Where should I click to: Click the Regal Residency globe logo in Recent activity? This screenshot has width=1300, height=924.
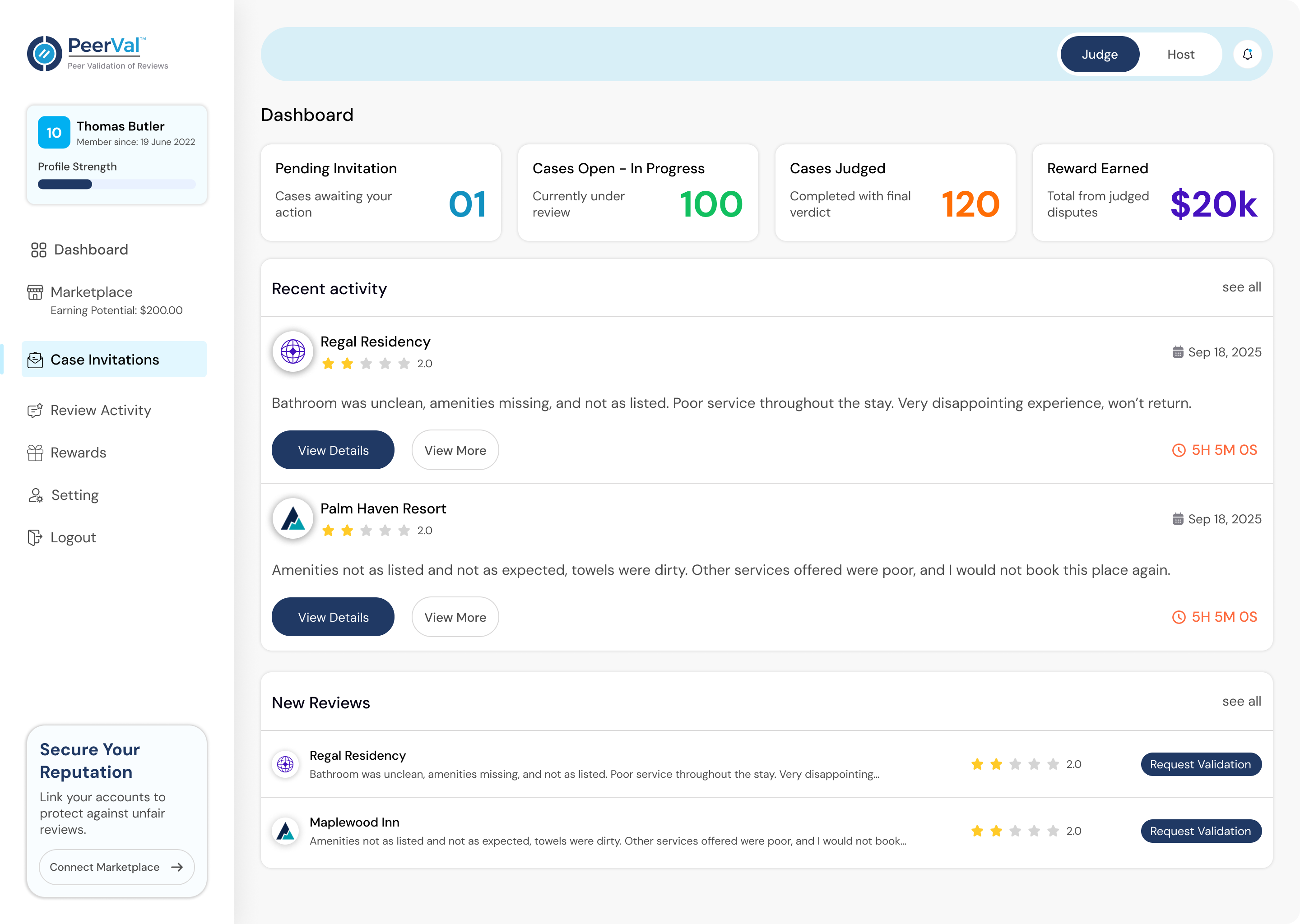pyautogui.click(x=292, y=351)
